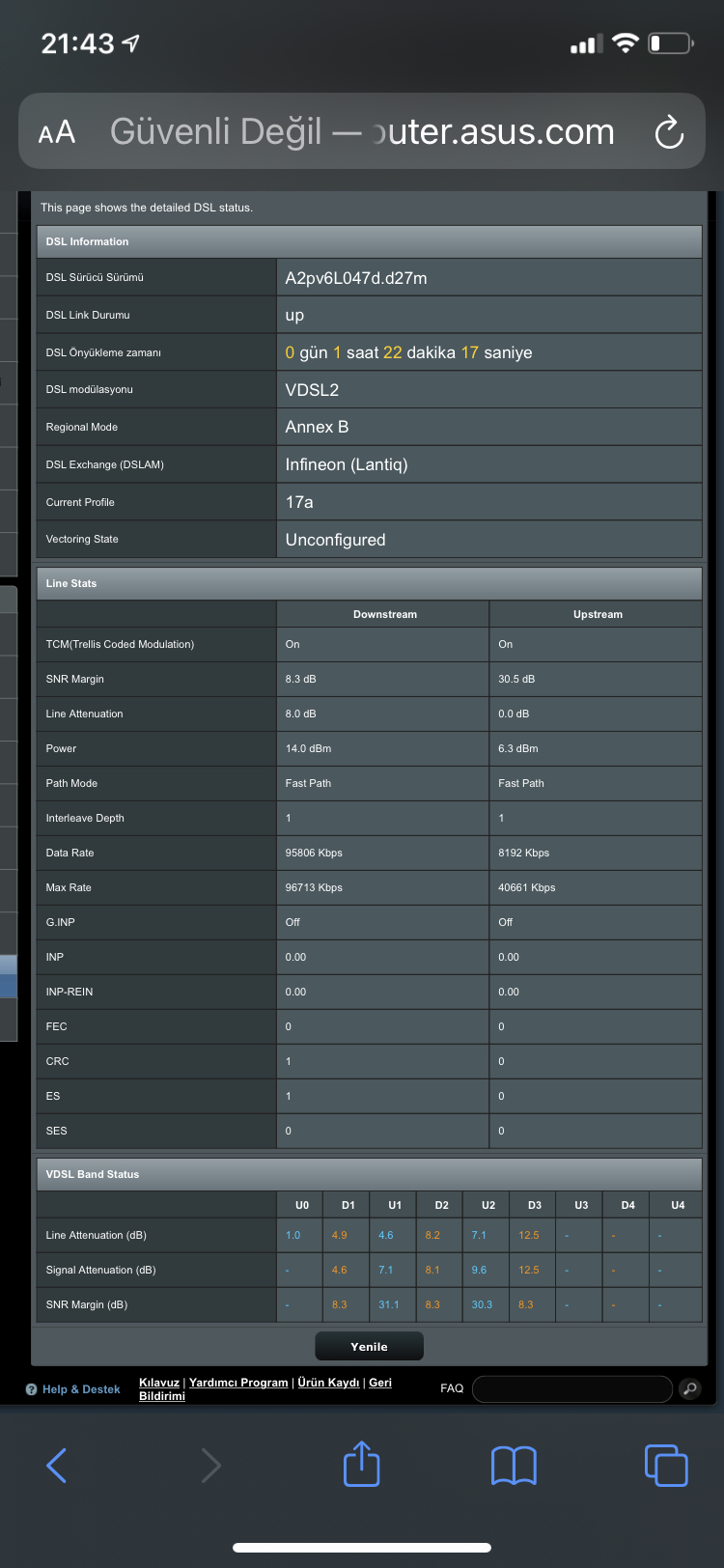Select the VDSL2 modulation value
Viewport: 724px width, 1568px height.
pos(312,390)
